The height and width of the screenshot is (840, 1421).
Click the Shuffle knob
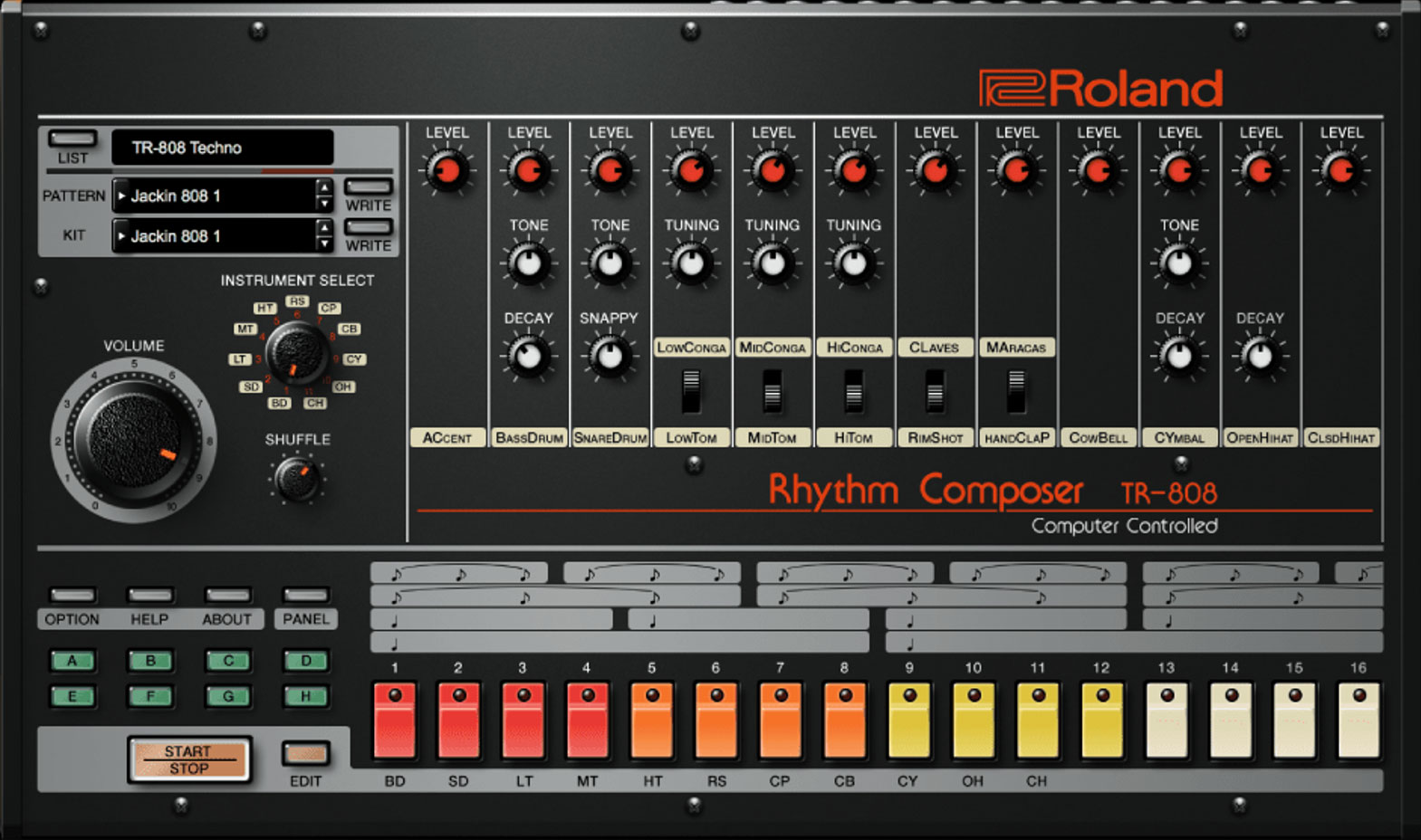(x=296, y=479)
